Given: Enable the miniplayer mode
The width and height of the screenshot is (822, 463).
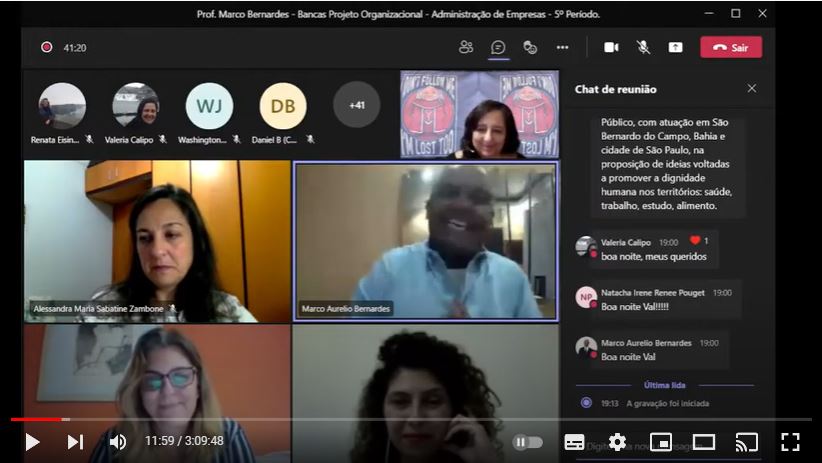Looking at the screenshot, I should (661, 442).
